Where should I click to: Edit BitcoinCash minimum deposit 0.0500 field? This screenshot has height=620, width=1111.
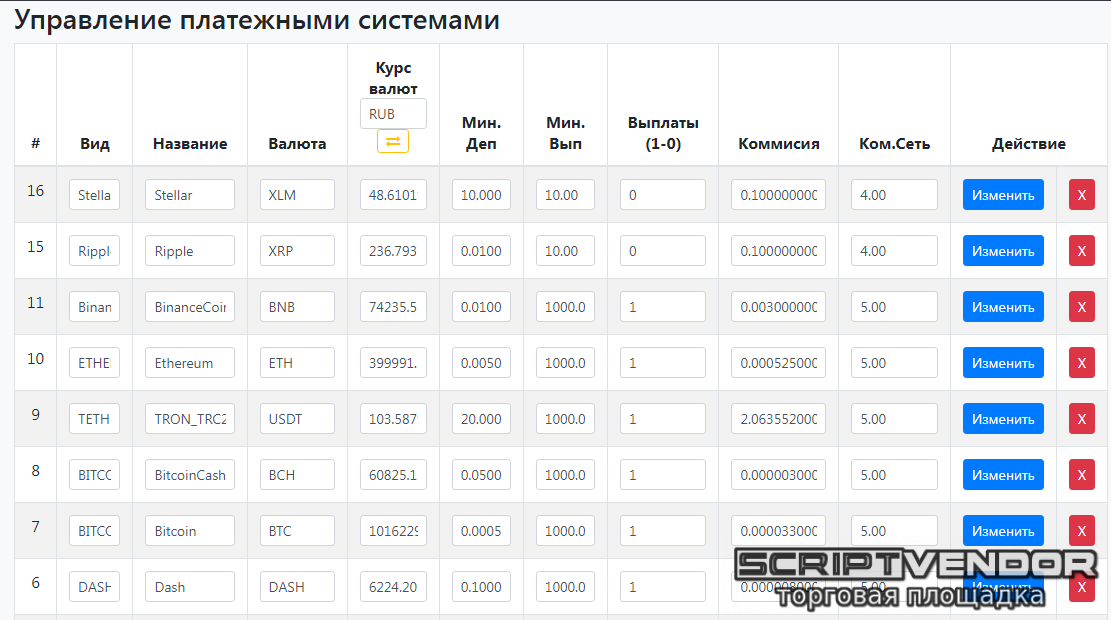click(481, 475)
